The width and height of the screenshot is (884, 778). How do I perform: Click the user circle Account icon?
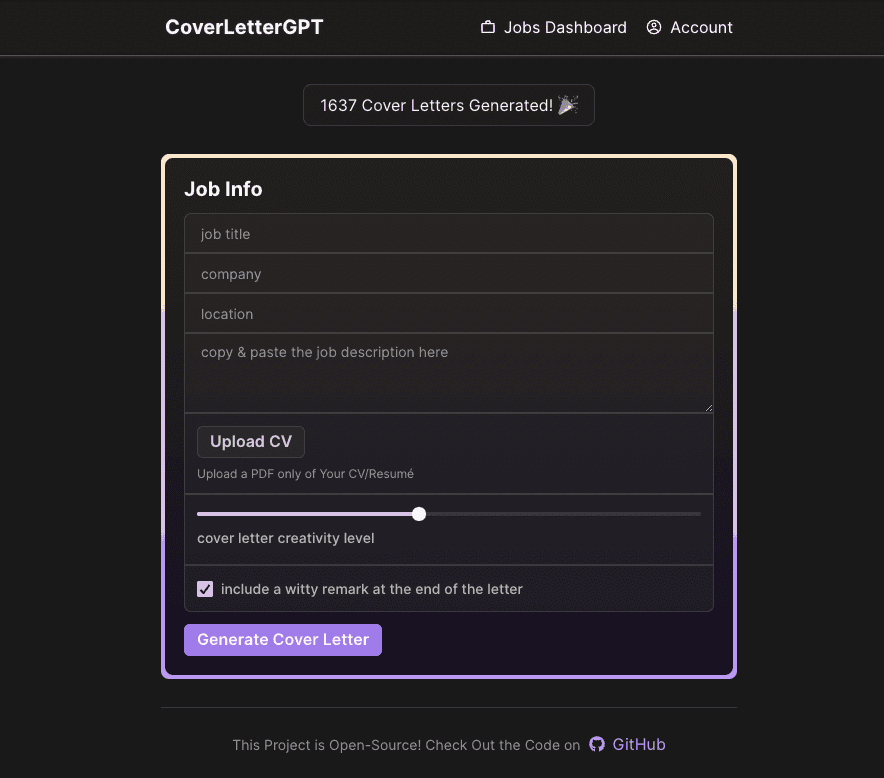click(654, 28)
